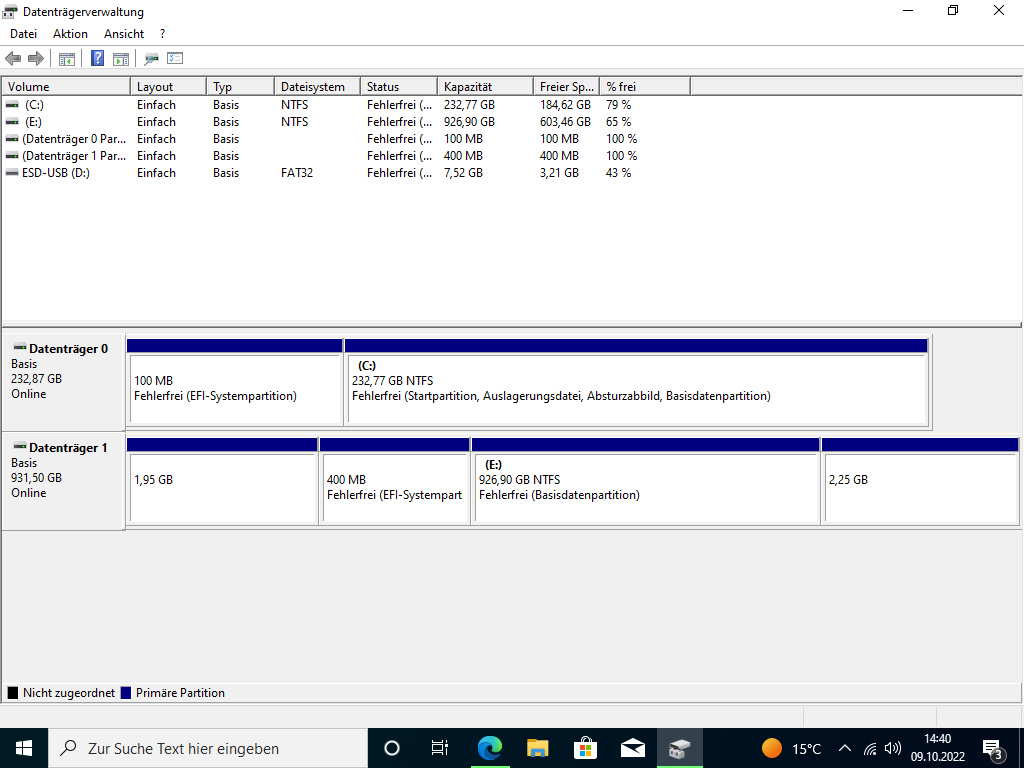The image size is (1024, 768).
Task: Open the notification center icon
Action: (x=993, y=749)
